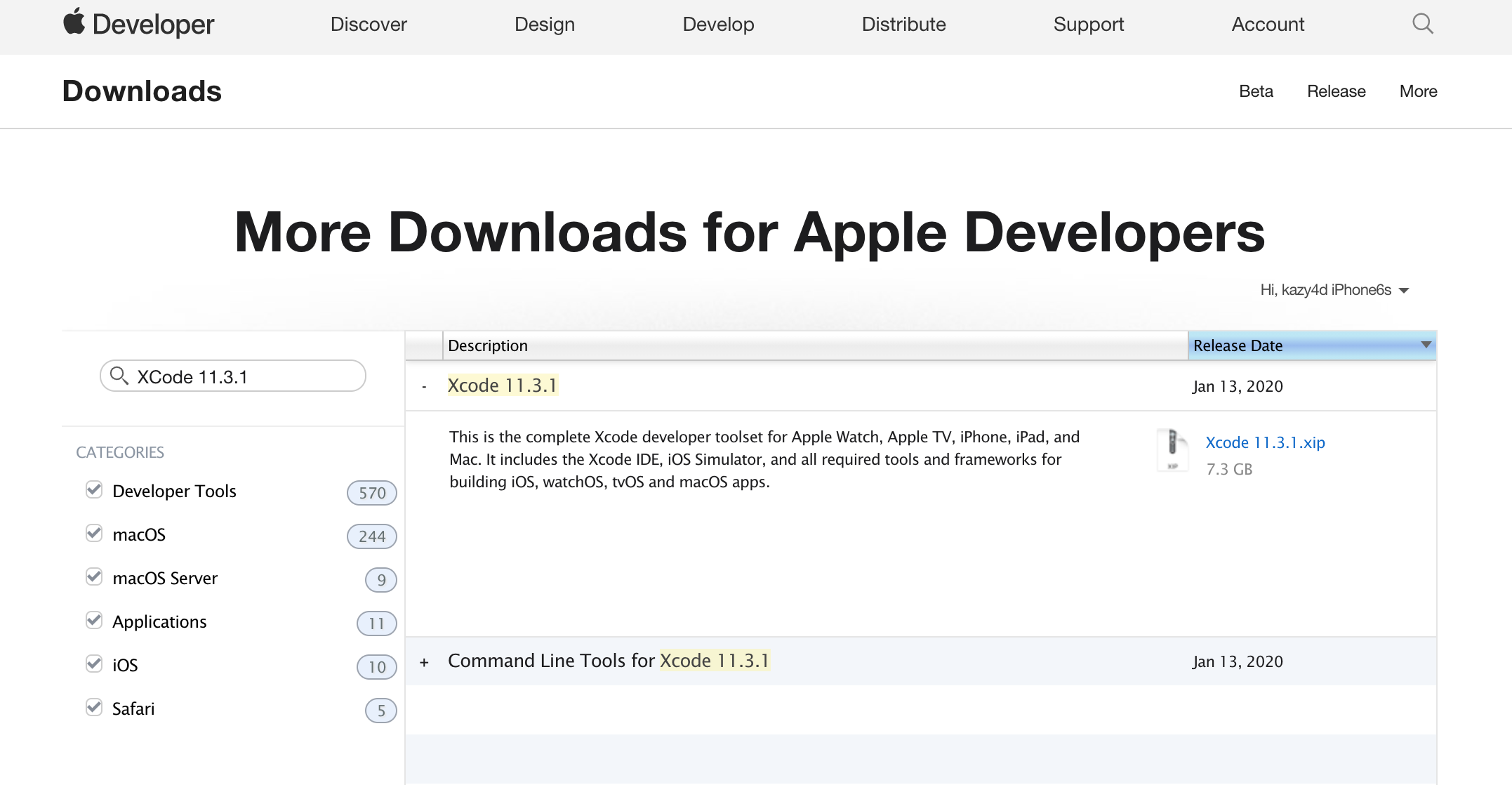Click the 570 count badge
The width and height of the screenshot is (1512, 785).
(x=371, y=493)
